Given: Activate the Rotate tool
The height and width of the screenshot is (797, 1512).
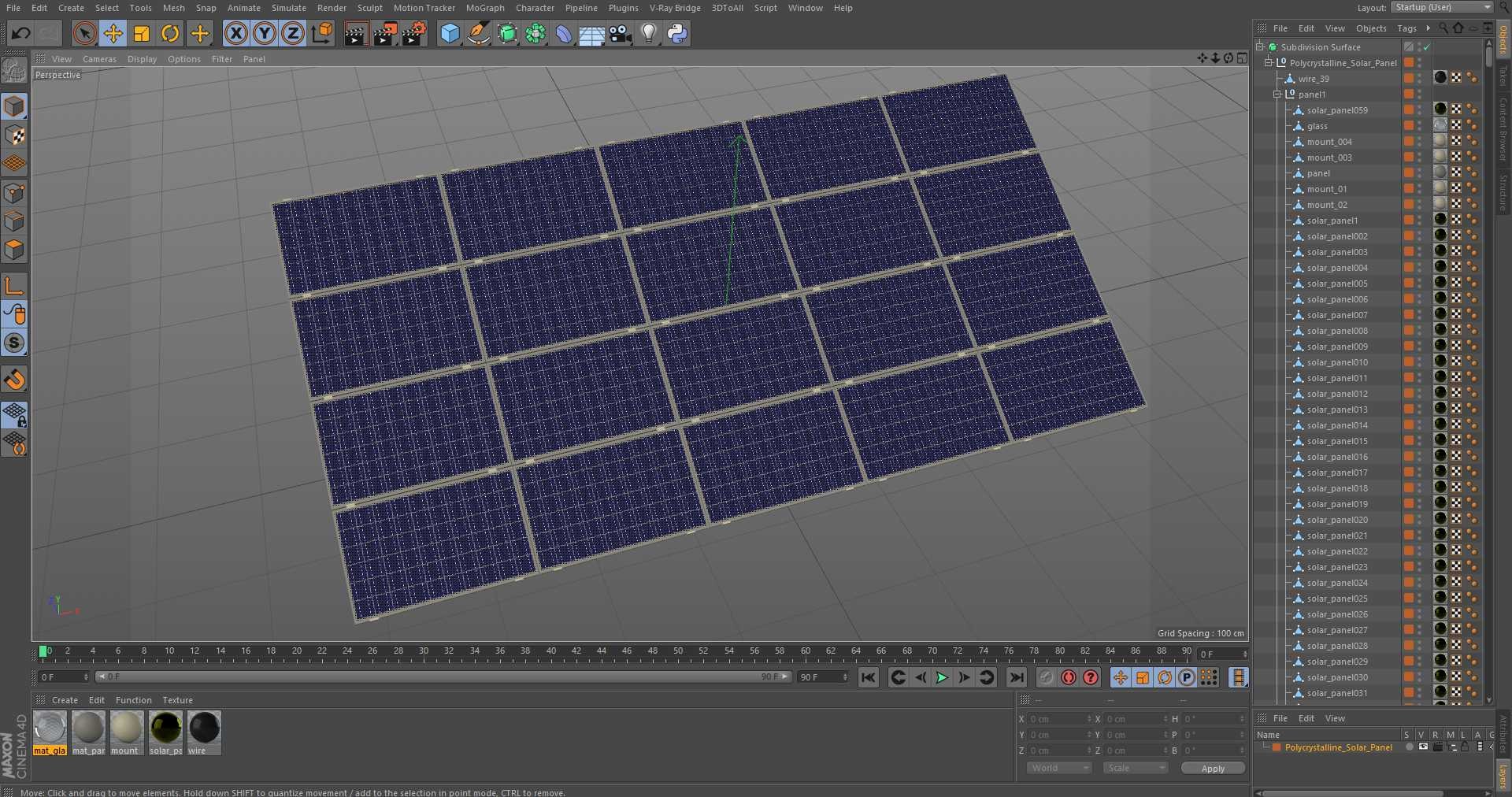Looking at the screenshot, I should (x=170, y=33).
